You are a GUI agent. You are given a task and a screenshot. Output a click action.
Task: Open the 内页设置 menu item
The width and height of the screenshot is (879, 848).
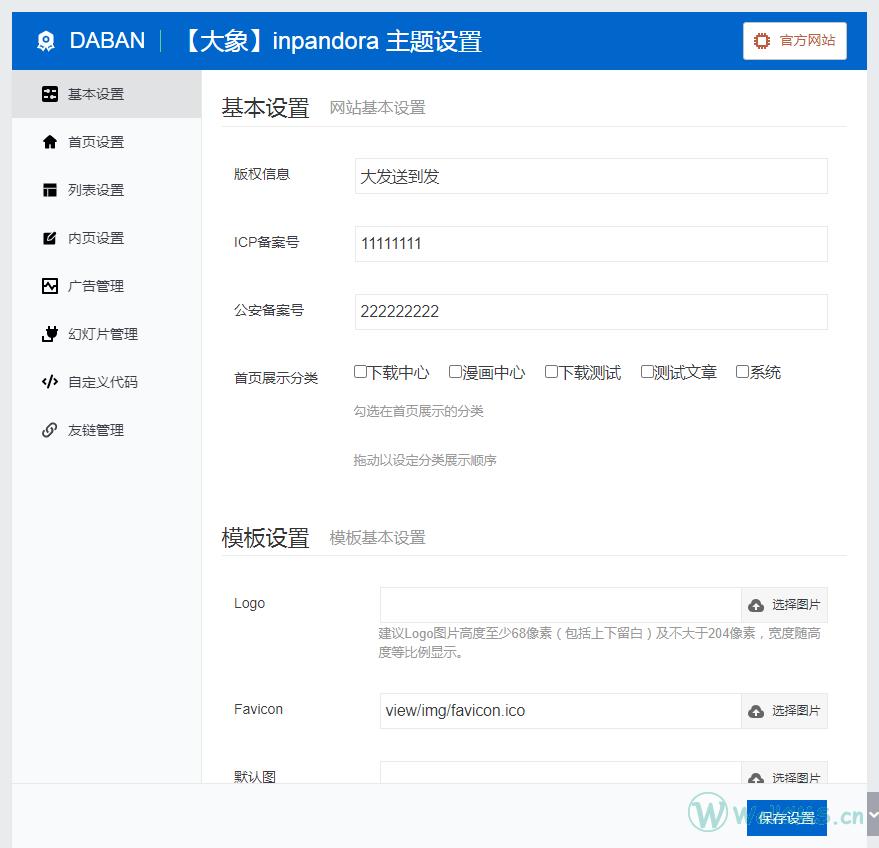pos(107,238)
